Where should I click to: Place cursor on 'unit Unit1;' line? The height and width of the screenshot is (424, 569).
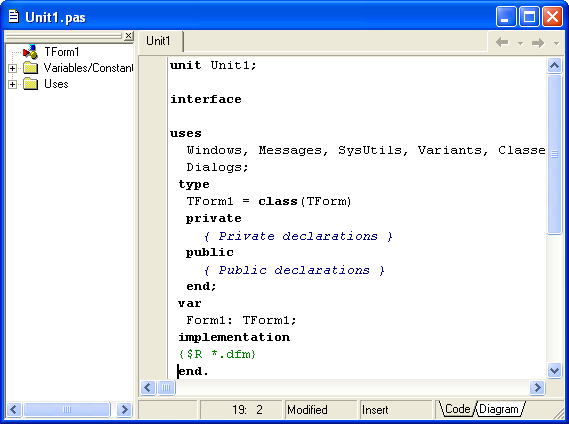213,65
